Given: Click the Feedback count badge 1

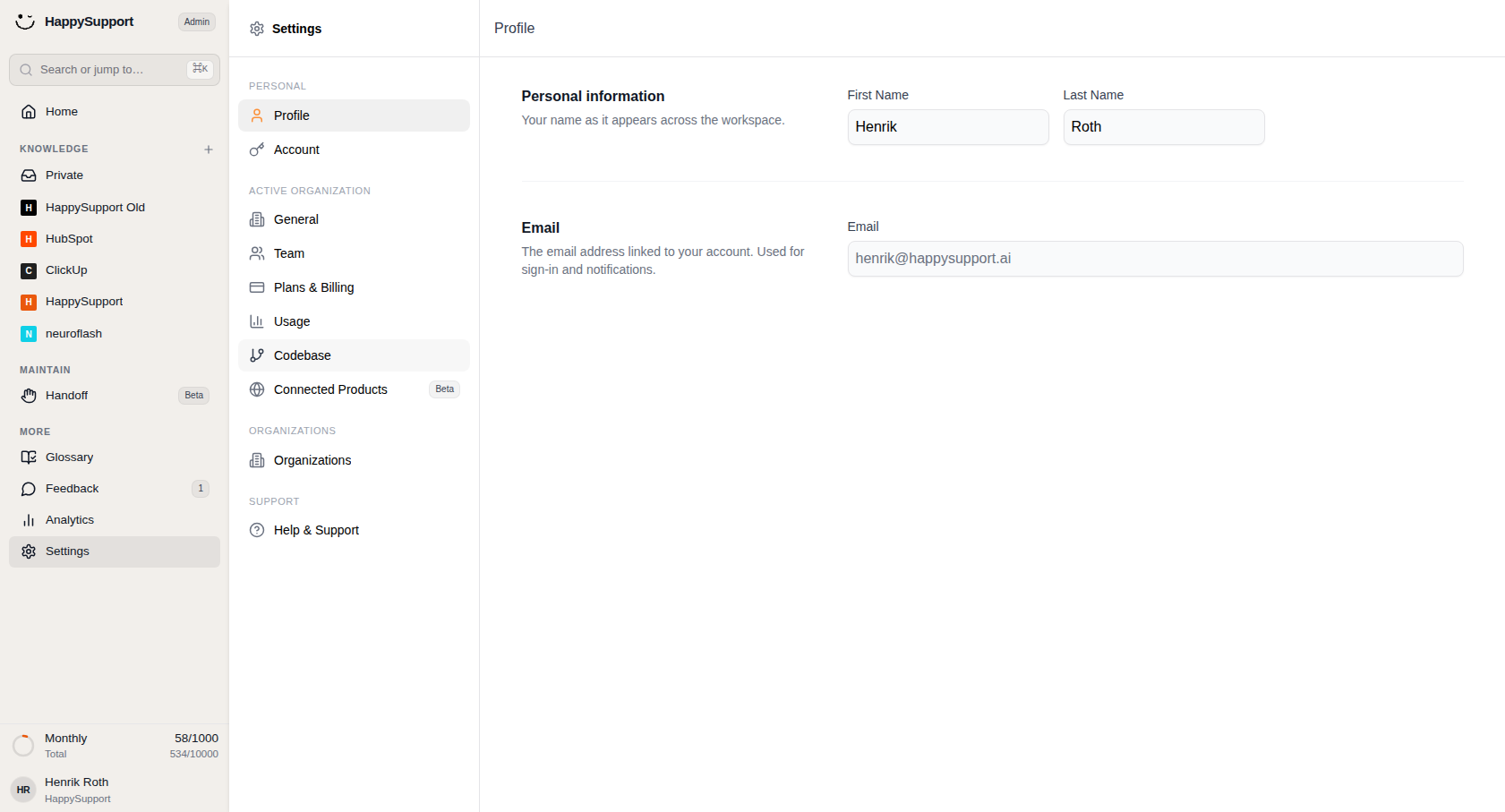Looking at the screenshot, I should 201,489.
